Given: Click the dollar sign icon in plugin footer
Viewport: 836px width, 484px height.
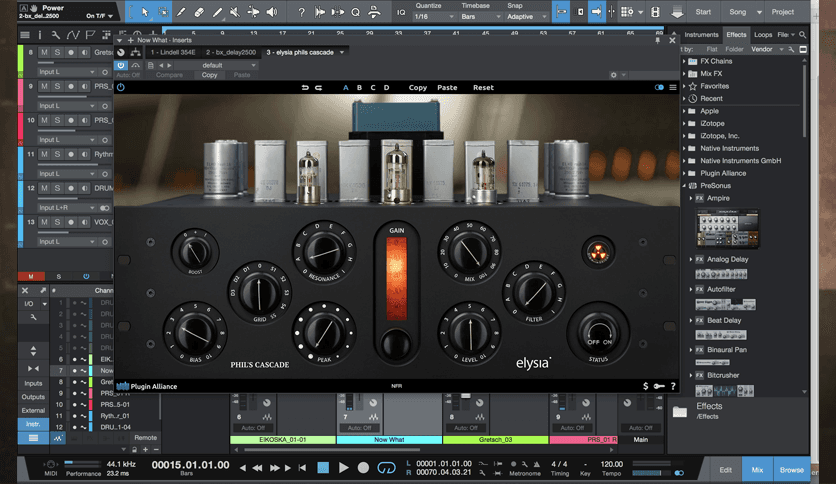Looking at the screenshot, I should (646, 386).
